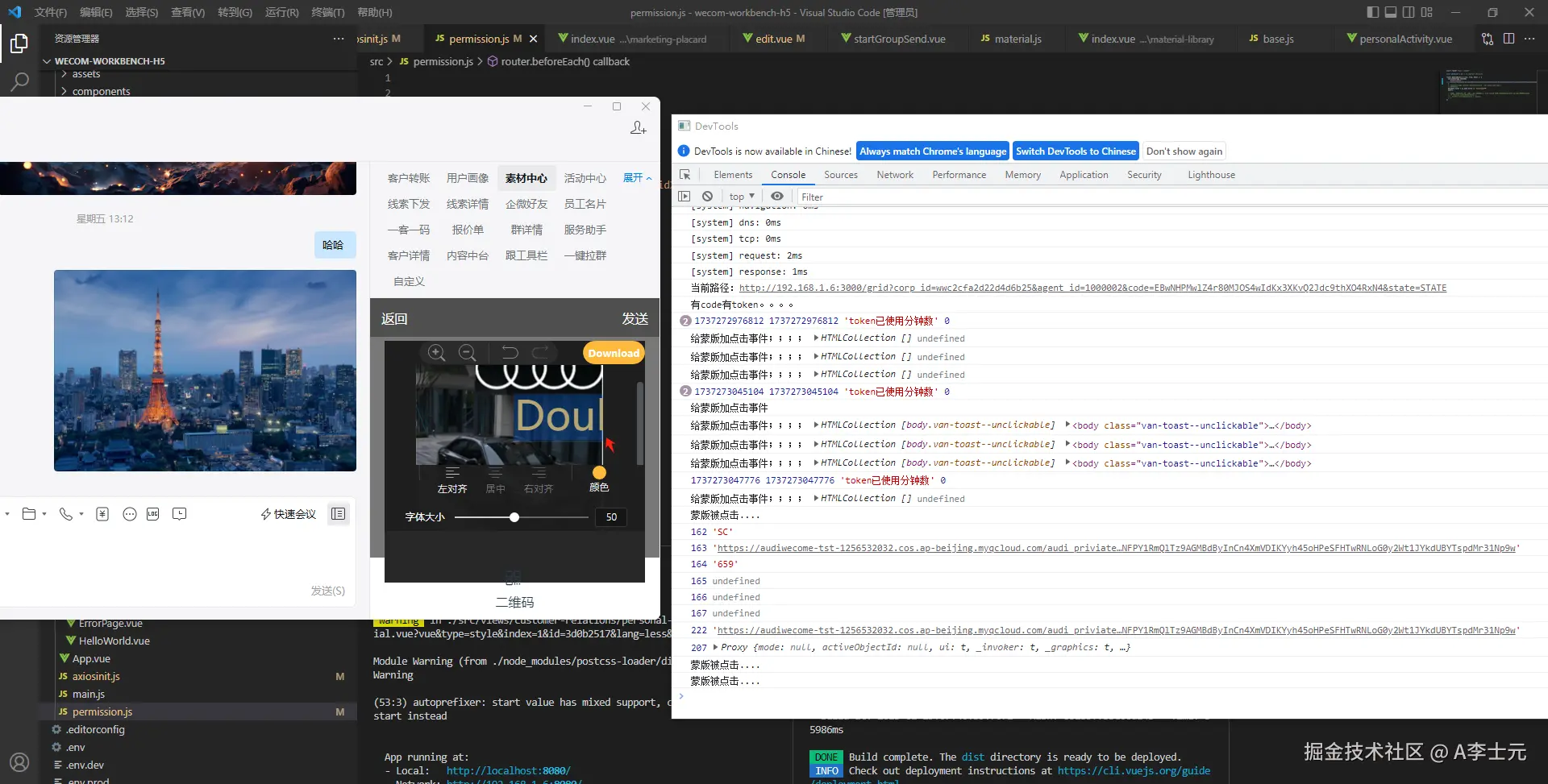
Task: Start a quick meeting (快速会议)
Action: (288, 514)
